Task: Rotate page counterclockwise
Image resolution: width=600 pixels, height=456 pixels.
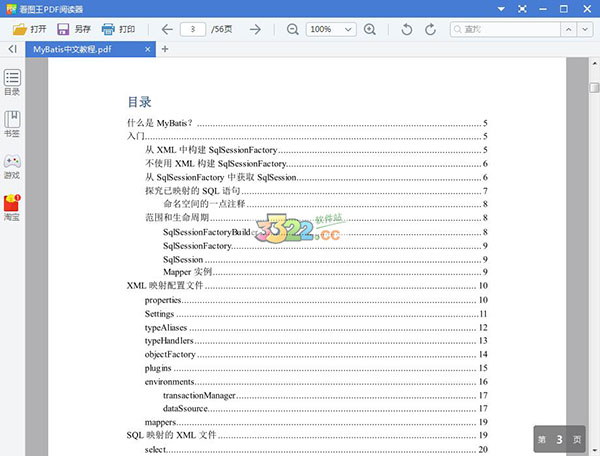Action: [407, 29]
